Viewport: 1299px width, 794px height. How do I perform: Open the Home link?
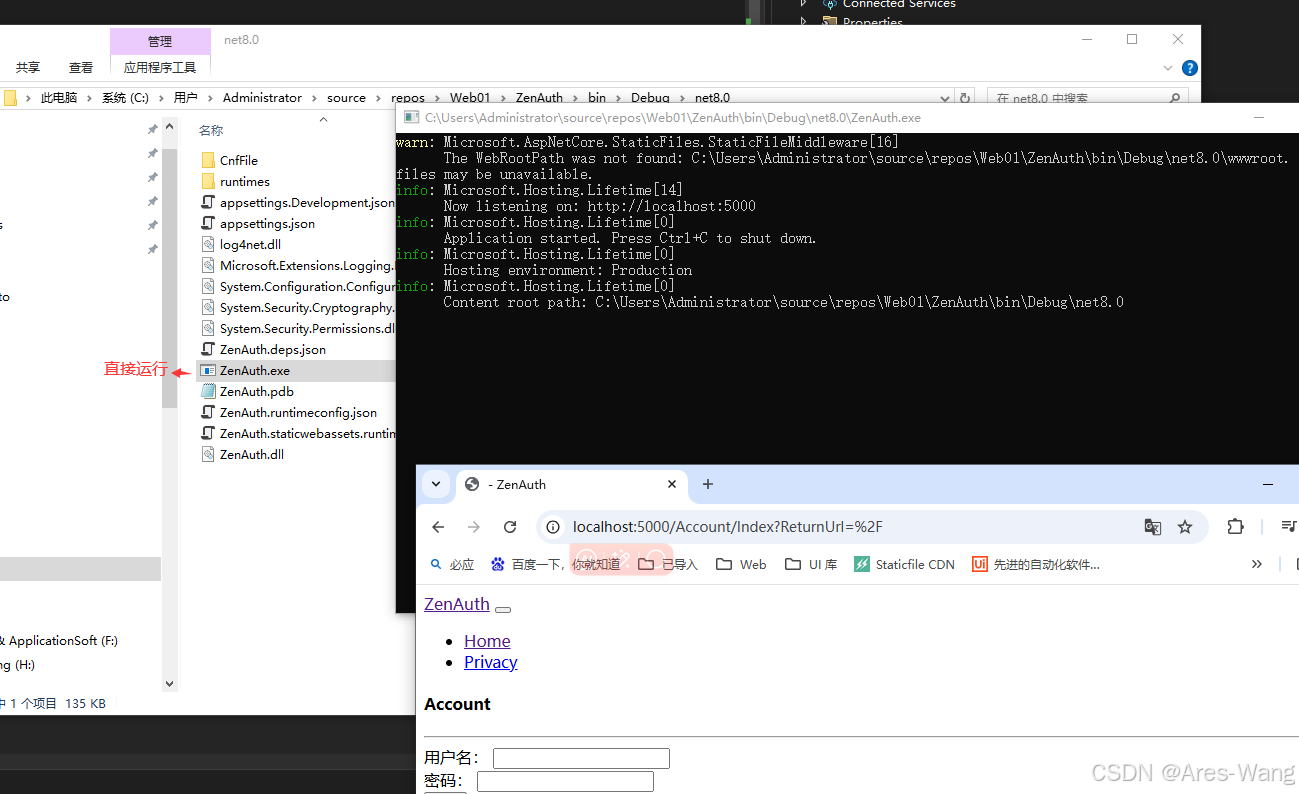tap(487, 641)
